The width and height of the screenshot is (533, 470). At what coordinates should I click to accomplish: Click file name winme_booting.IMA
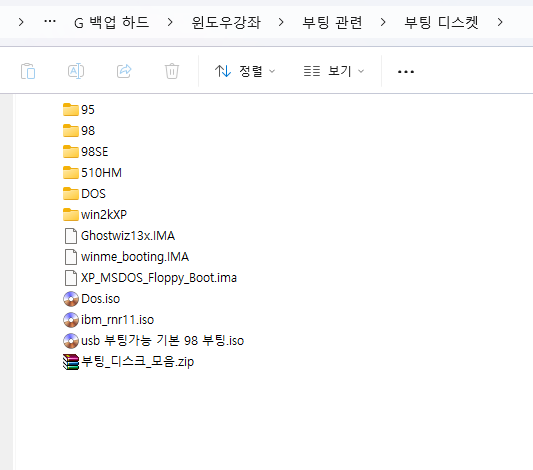pos(135,257)
